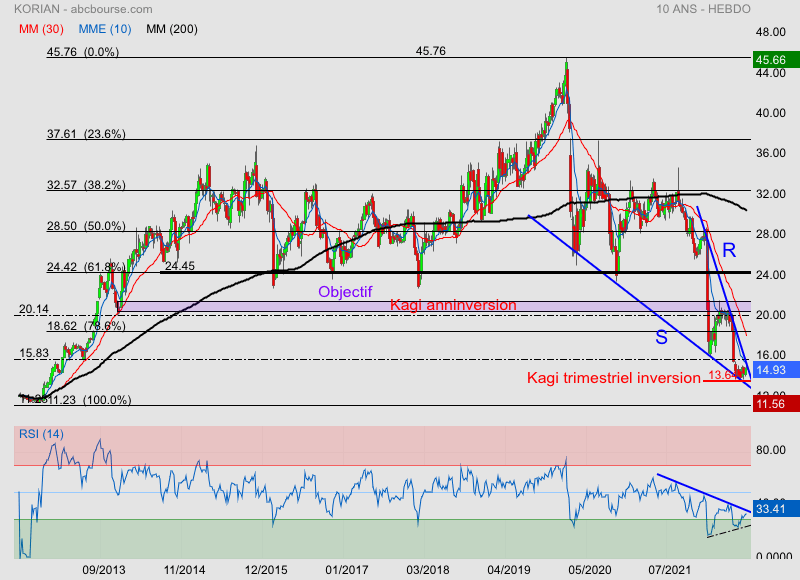Click the 36.00 price axis label
This screenshot has height=580, width=800.
point(770,153)
